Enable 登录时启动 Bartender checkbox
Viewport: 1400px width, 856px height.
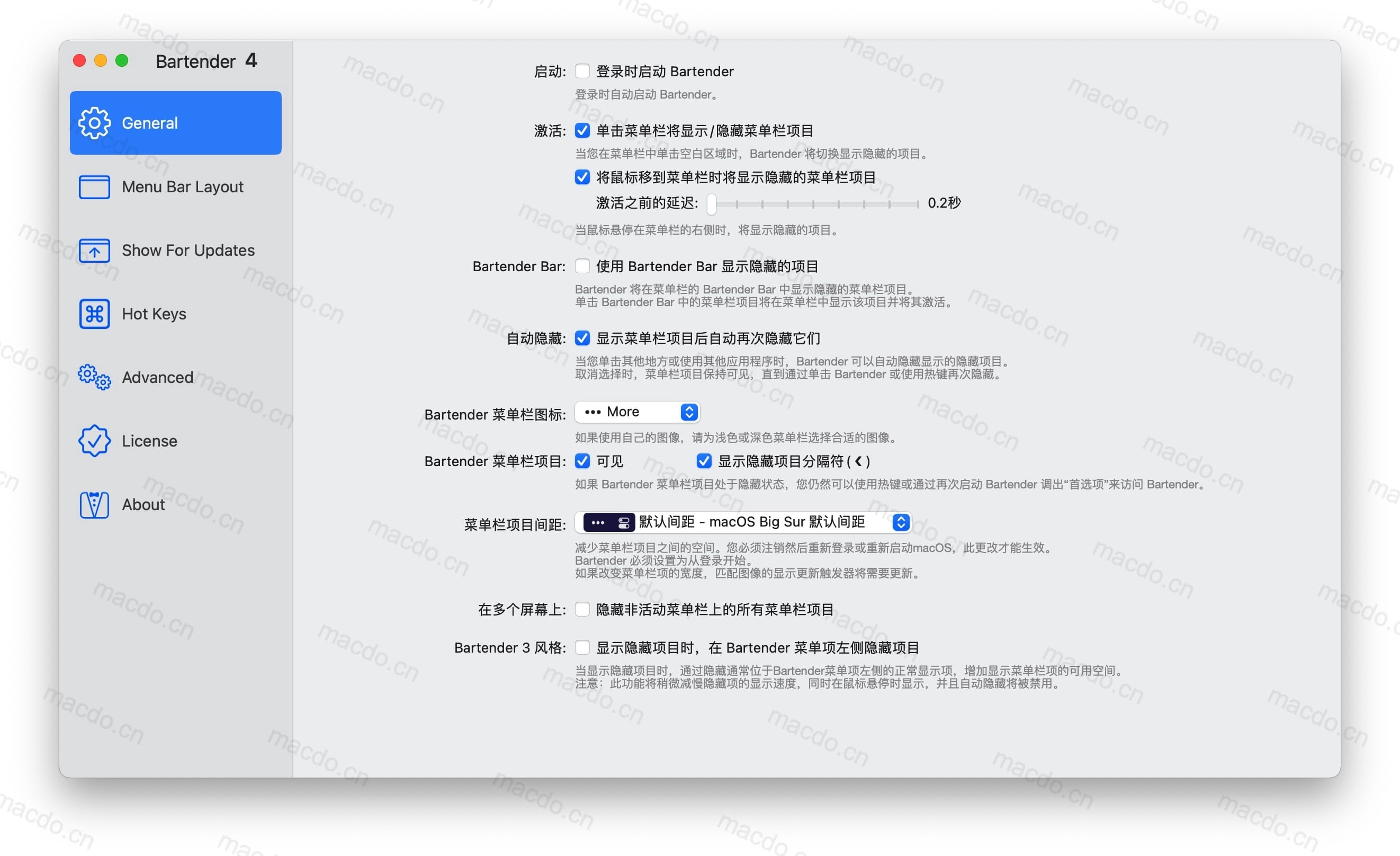pos(582,71)
